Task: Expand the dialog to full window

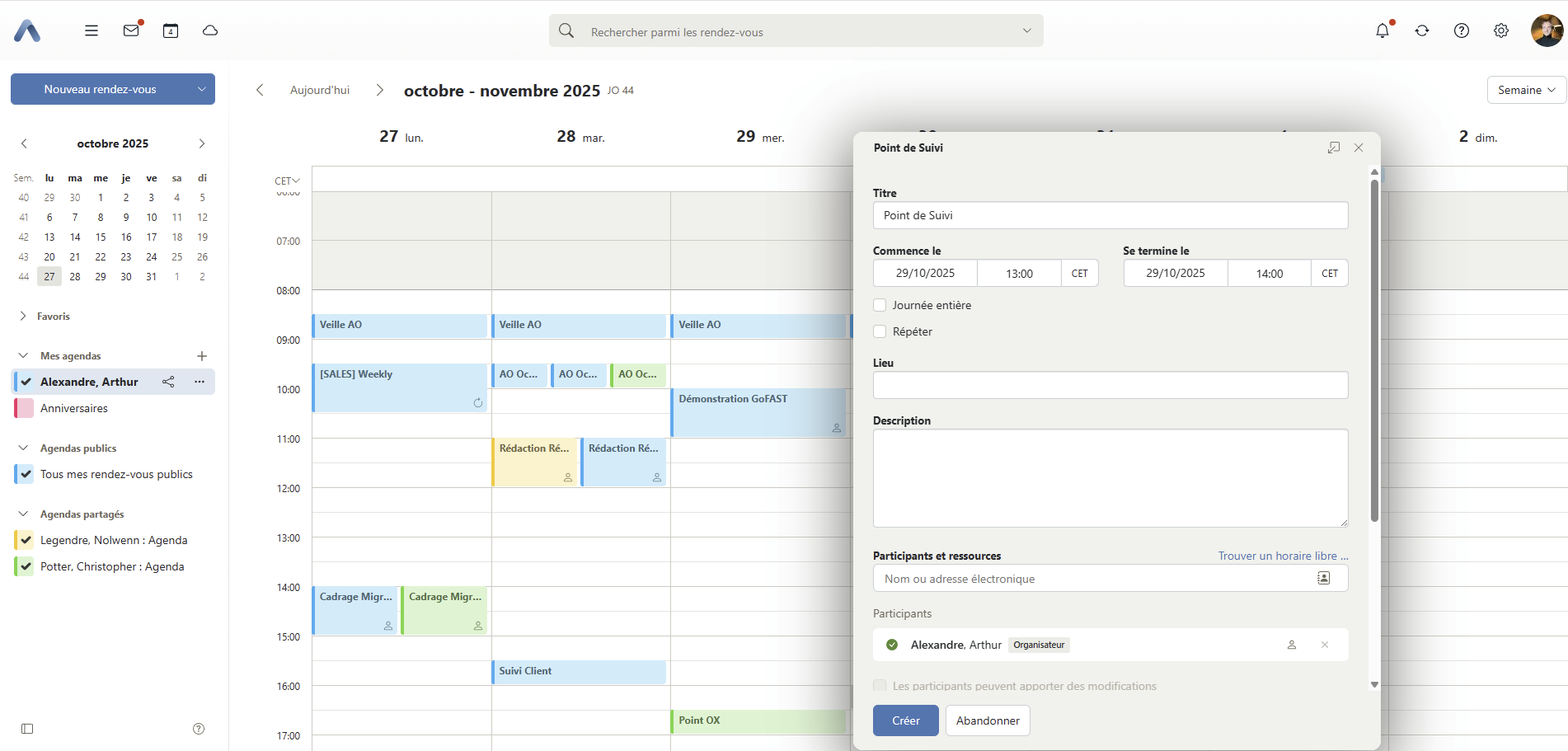Action: coord(1333,148)
